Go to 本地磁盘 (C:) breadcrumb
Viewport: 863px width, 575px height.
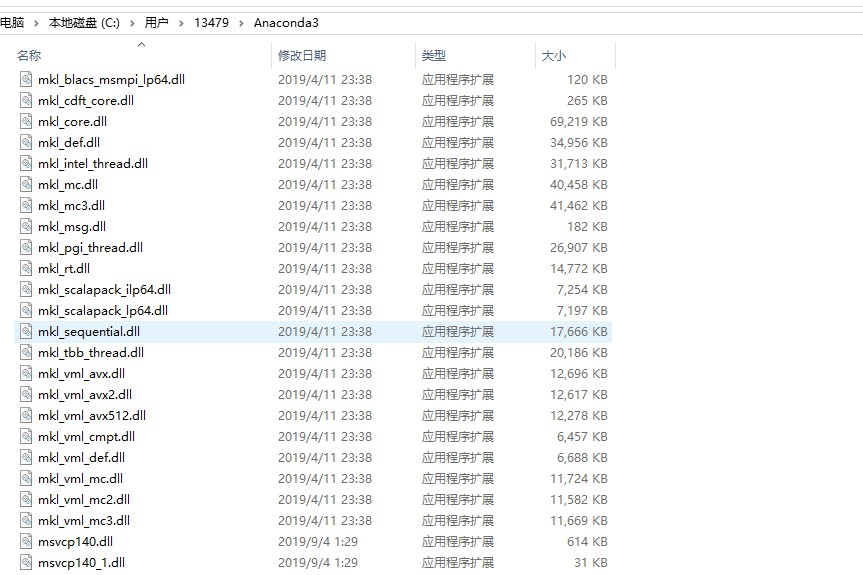pyautogui.click(x=84, y=23)
